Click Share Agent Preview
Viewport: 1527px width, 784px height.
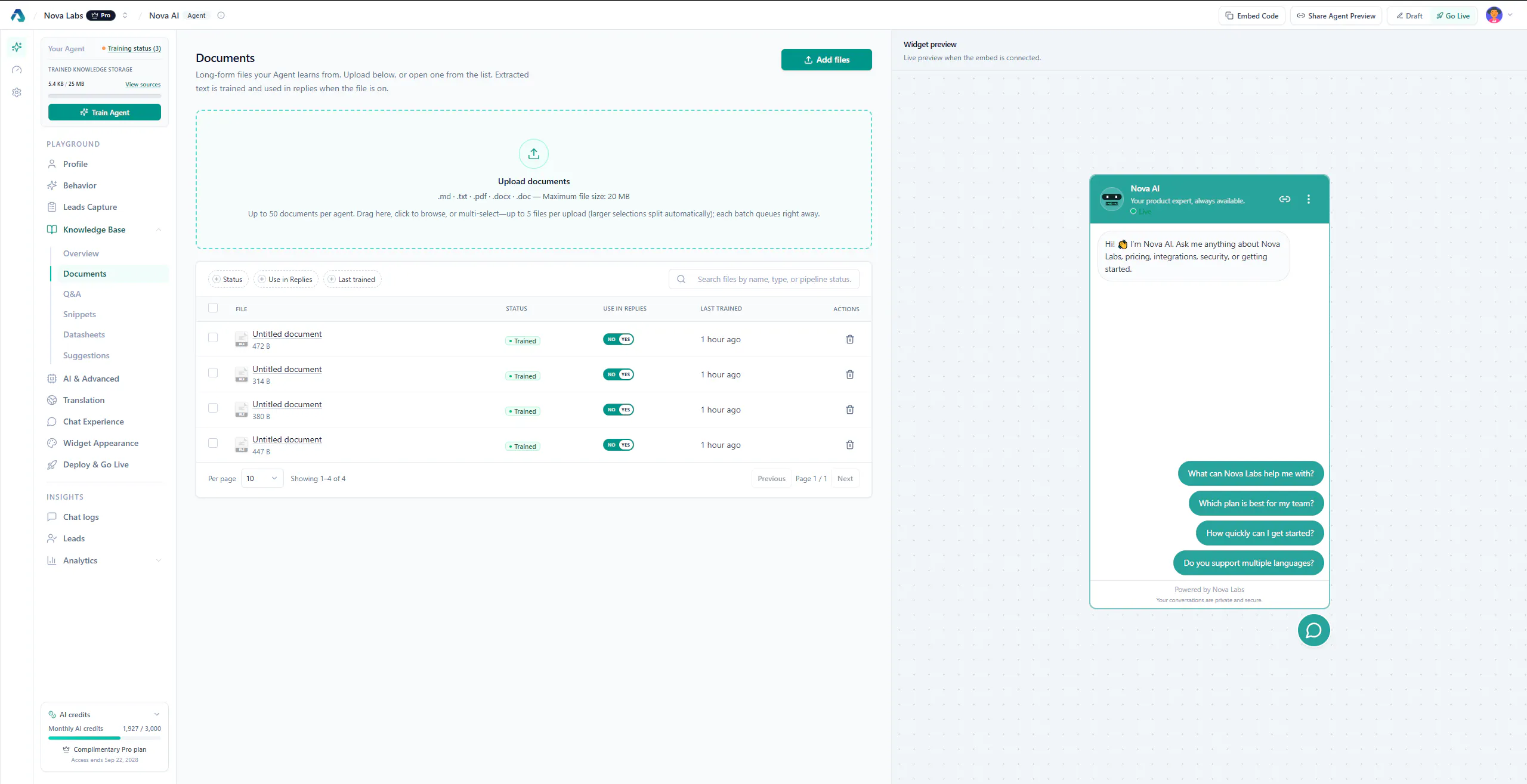coord(1336,16)
